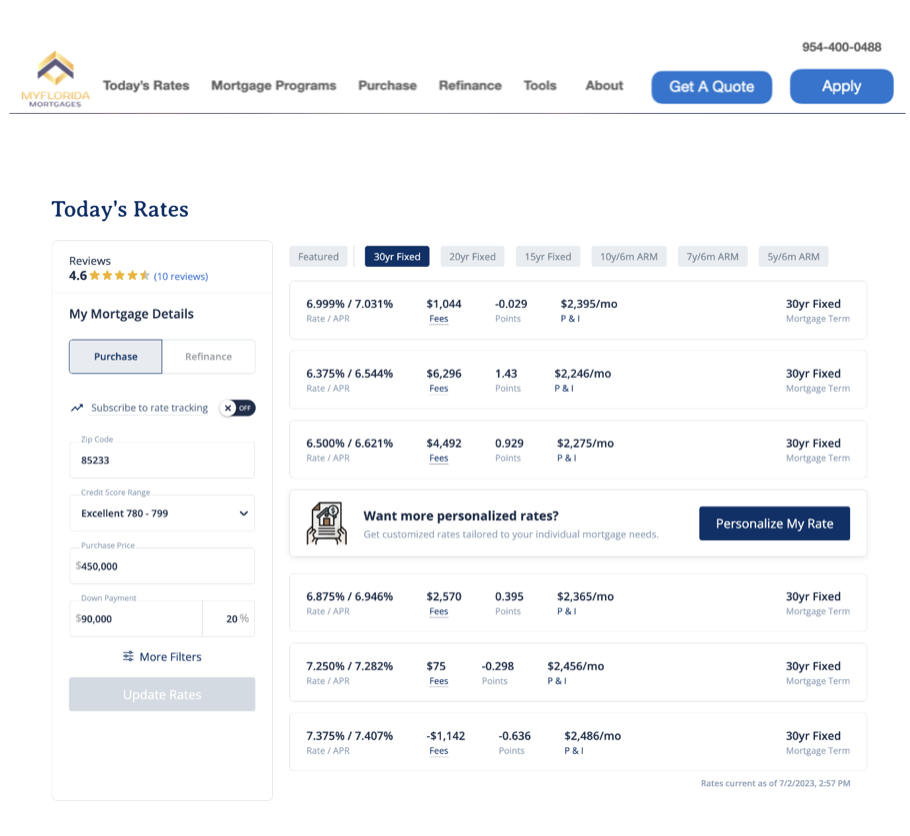The image size is (910, 836).
Task: Open the Credit Score Range dropdown
Action: pyautogui.click(x=162, y=513)
